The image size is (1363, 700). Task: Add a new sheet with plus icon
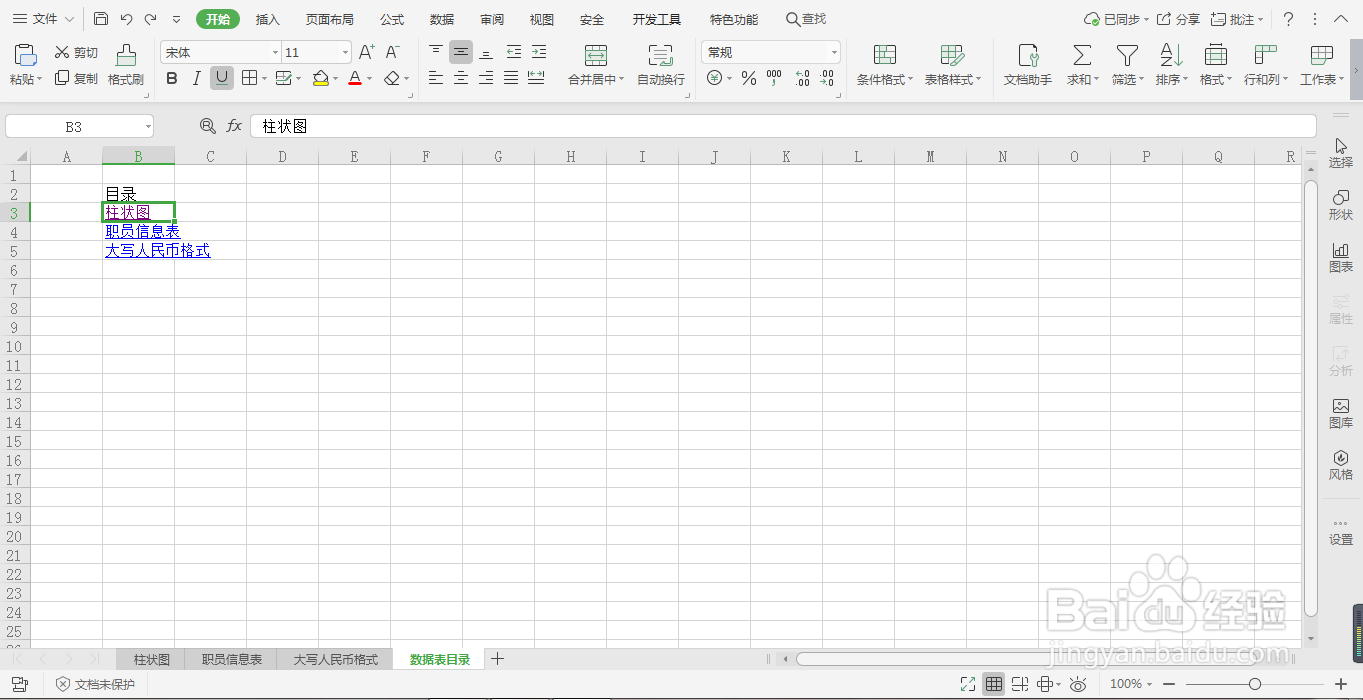pos(498,659)
